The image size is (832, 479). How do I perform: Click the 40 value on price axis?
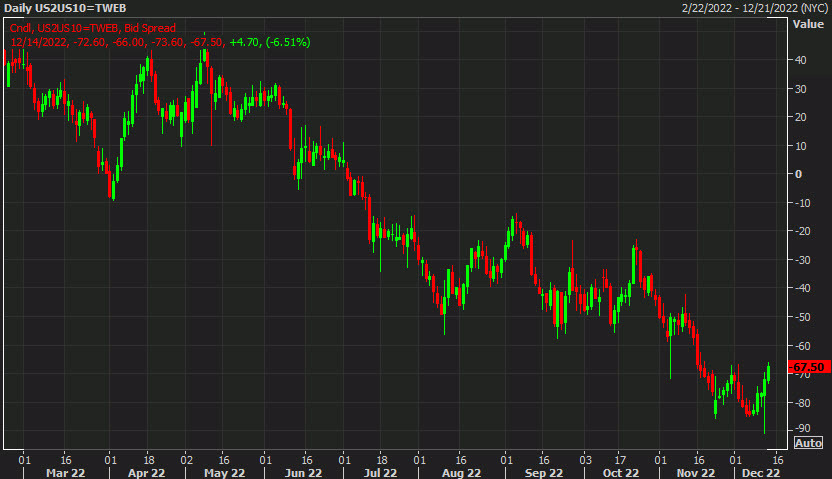coord(801,59)
